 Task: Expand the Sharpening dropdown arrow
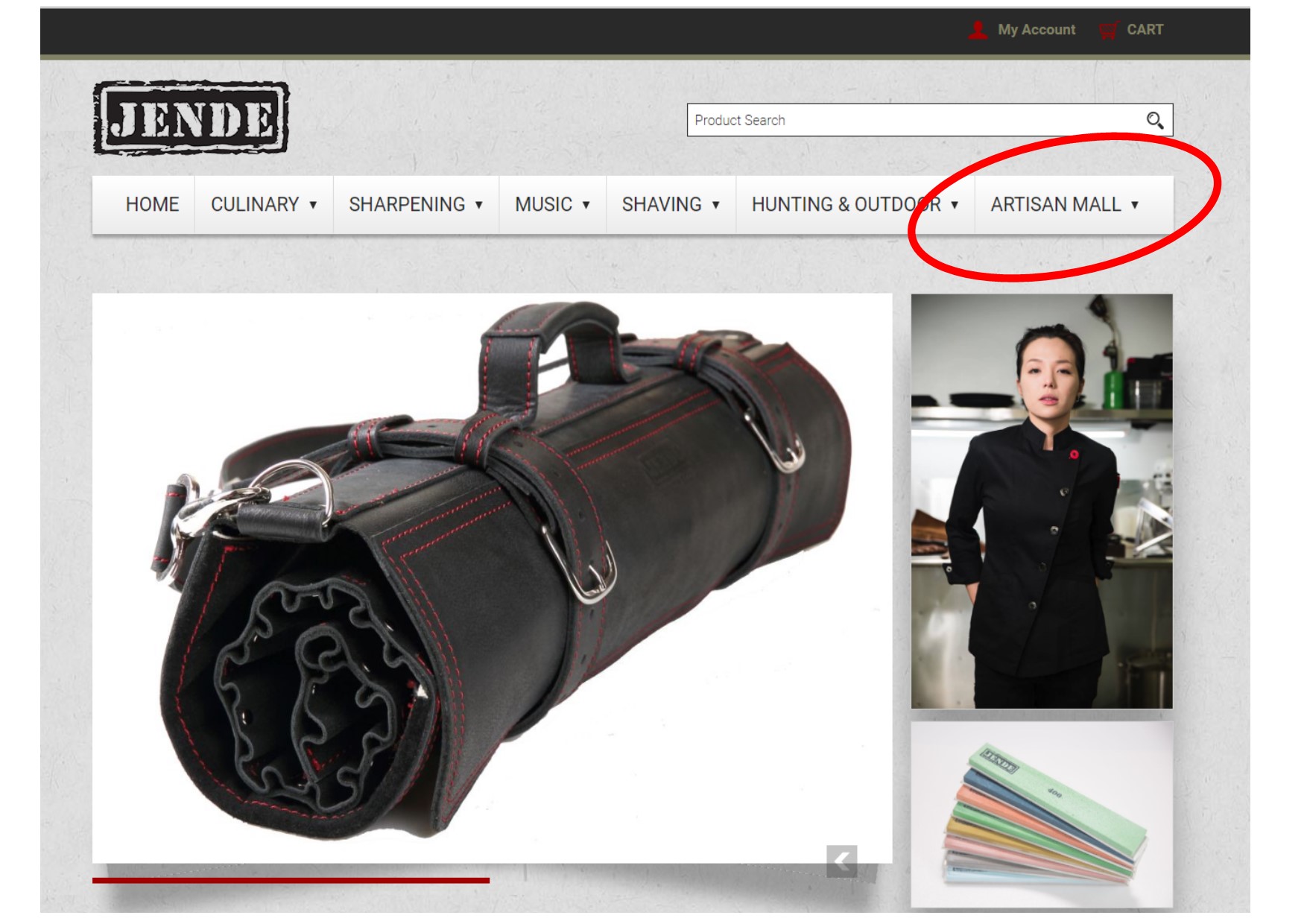[x=479, y=205]
